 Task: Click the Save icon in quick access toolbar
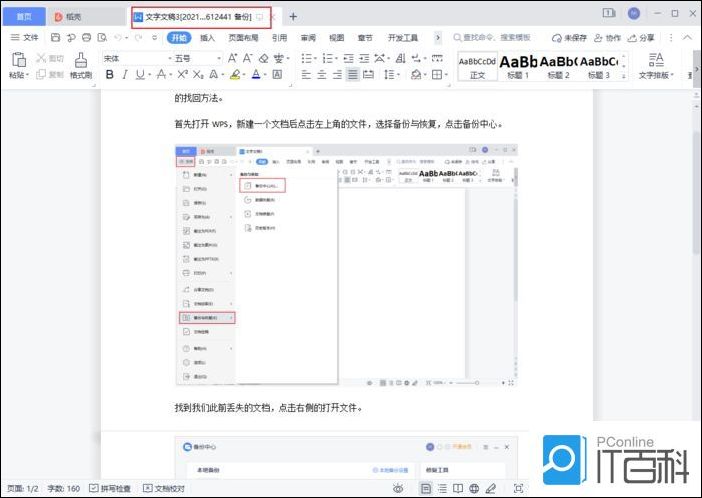(x=56, y=38)
